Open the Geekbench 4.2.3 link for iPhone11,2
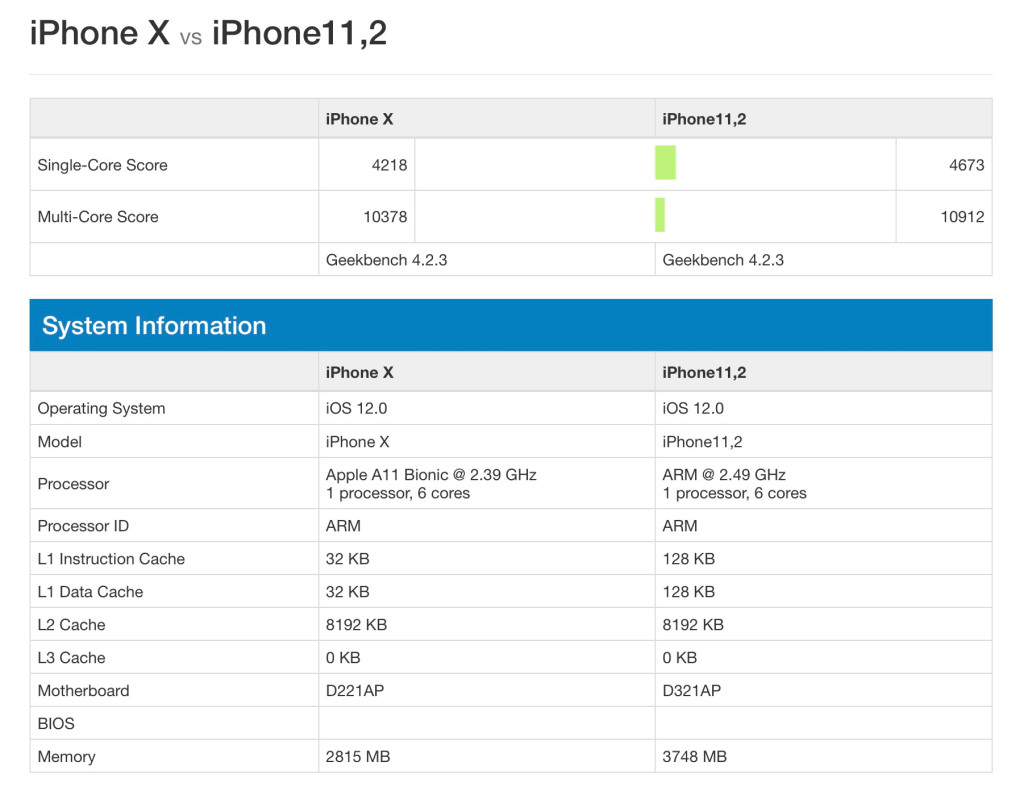Viewport: 1024px width, 791px height. click(720, 260)
